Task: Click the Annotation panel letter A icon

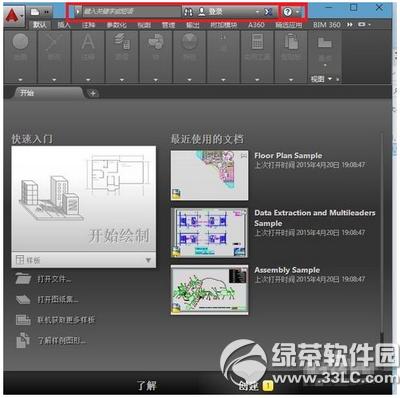Action: [88, 42]
